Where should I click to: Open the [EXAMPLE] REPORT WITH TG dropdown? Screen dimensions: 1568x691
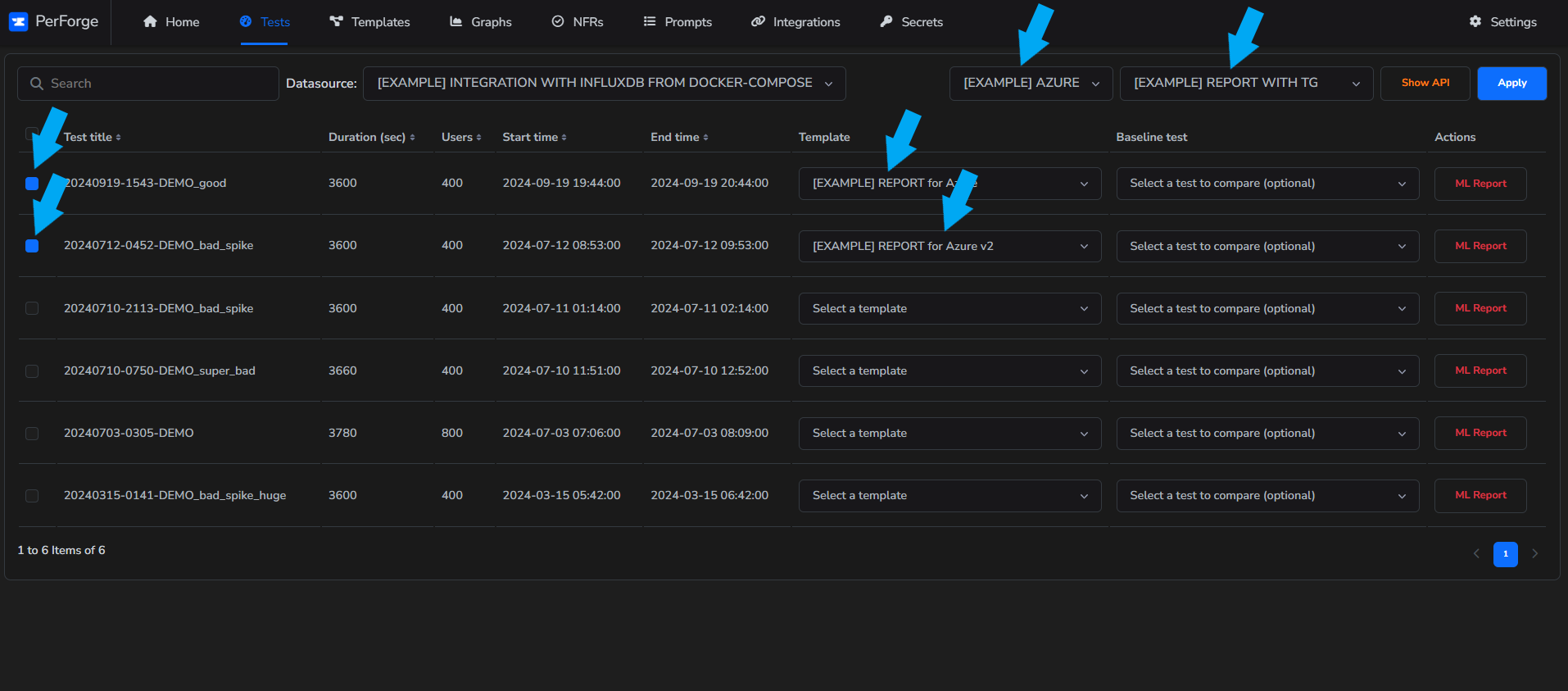coord(1246,84)
